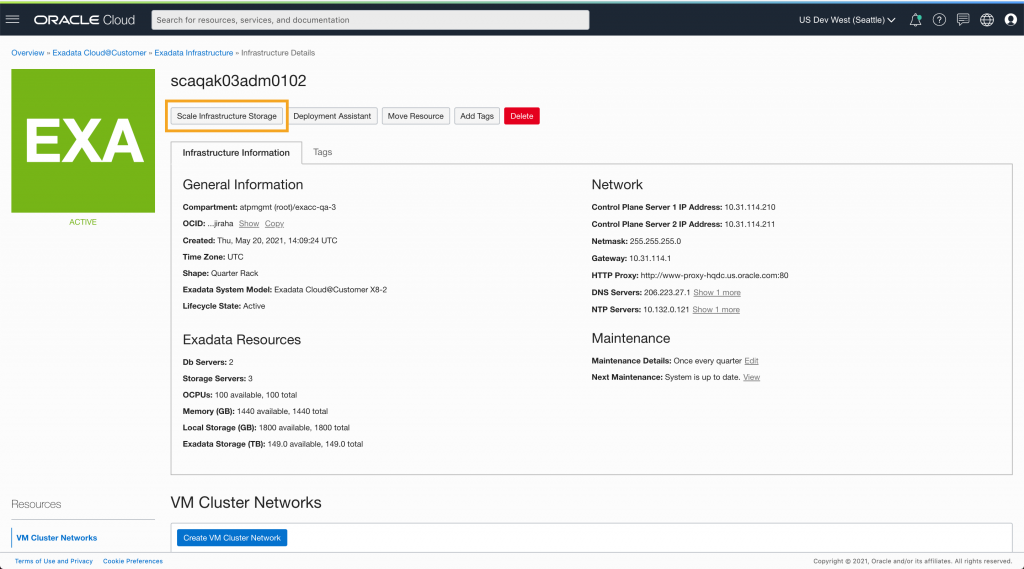Screen dimensions: 1024x569
Task: Click the Db Servers count row
Action: point(208,362)
